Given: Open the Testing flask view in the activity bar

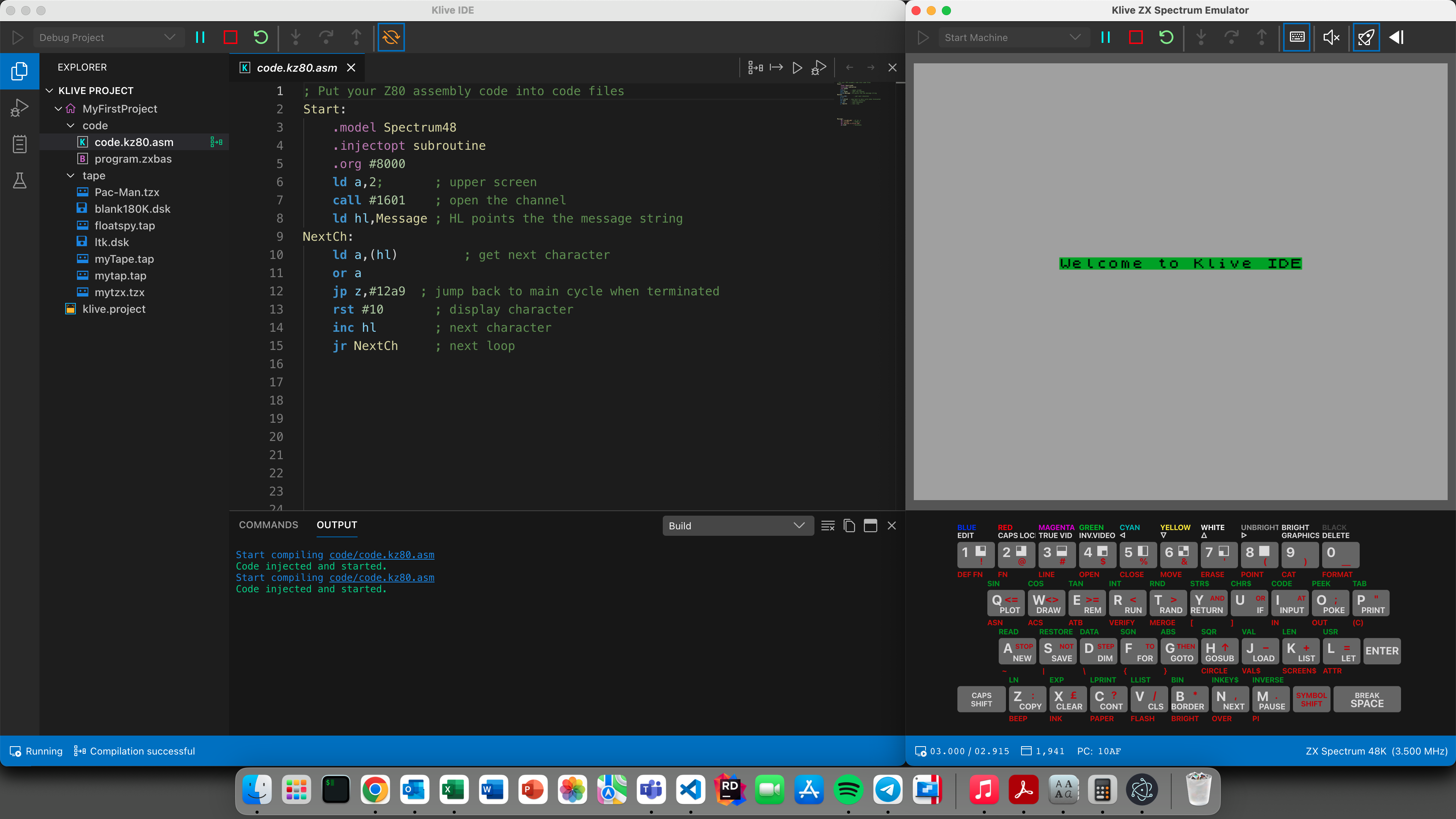Looking at the screenshot, I should pos(19,181).
